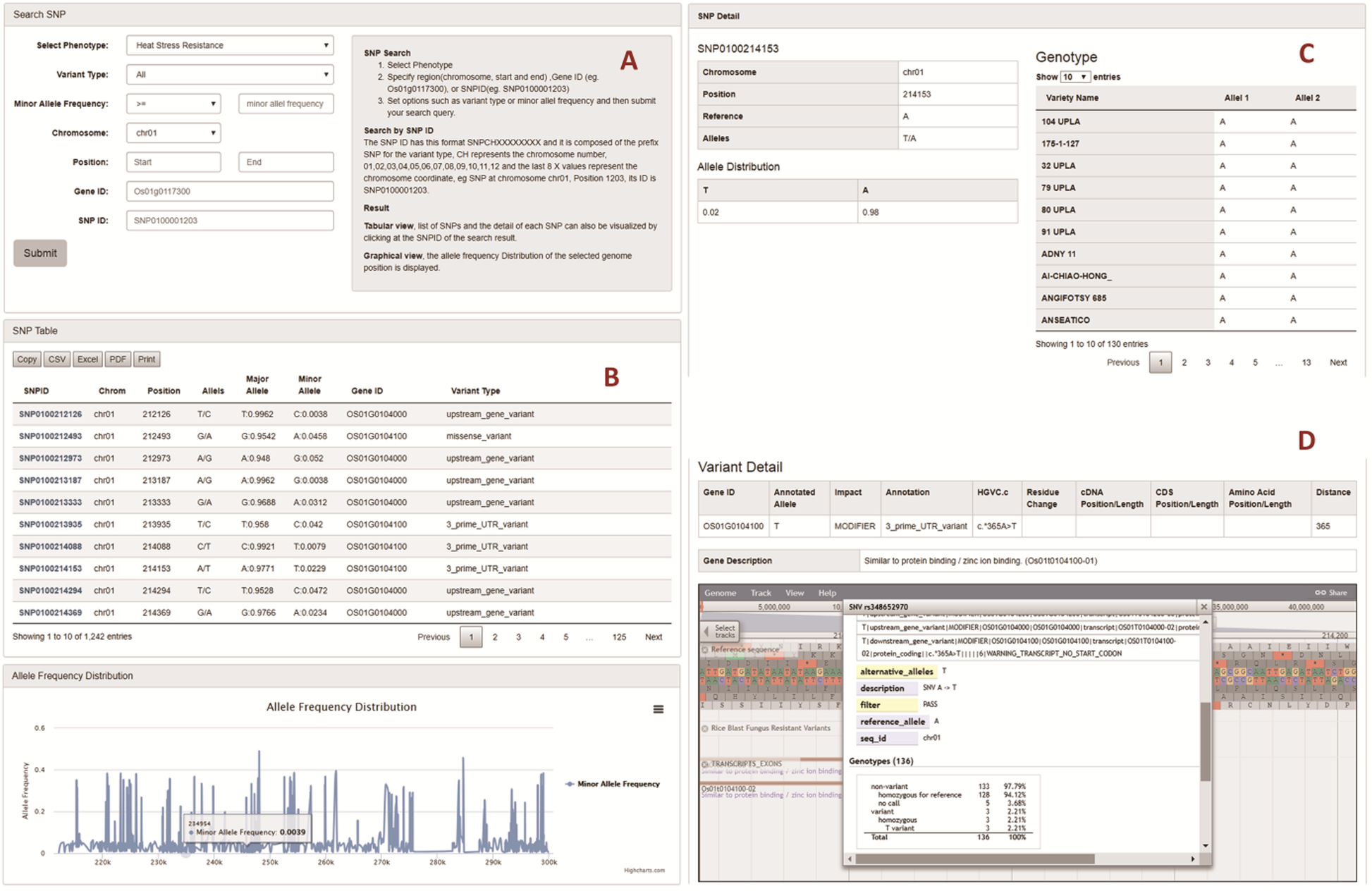Click popup vertical scrollbar thumb
The height and width of the screenshot is (891, 1372).
point(1205,740)
